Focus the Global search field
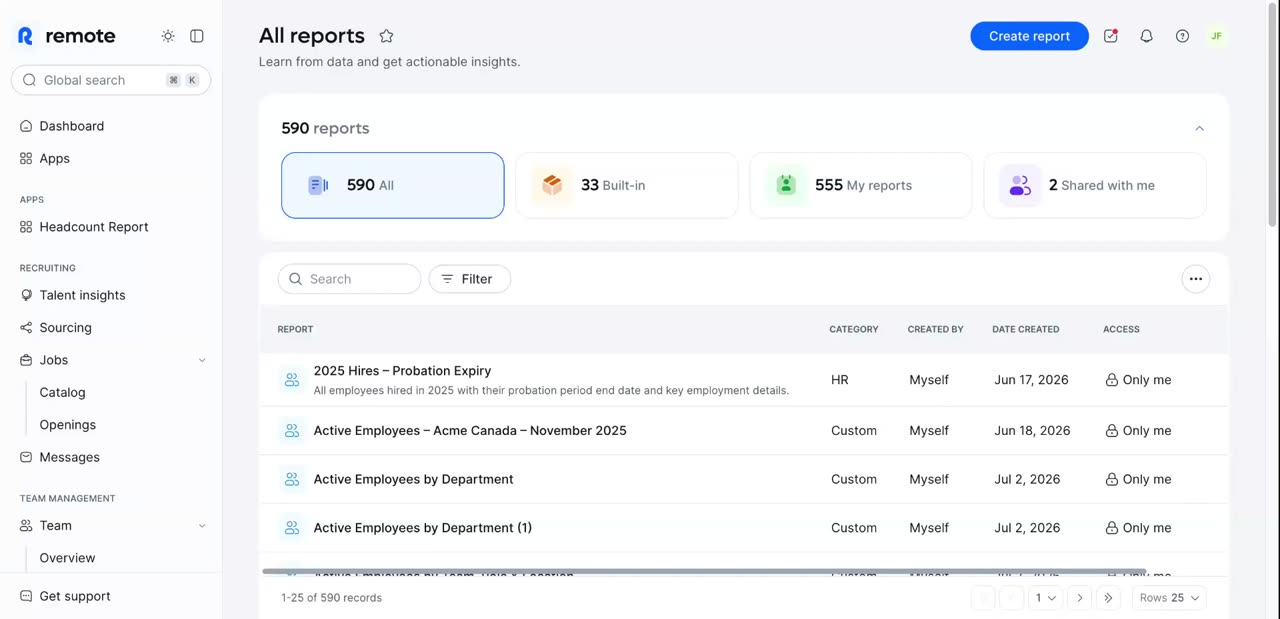This screenshot has height=619, width=1280. coord(111,80)
